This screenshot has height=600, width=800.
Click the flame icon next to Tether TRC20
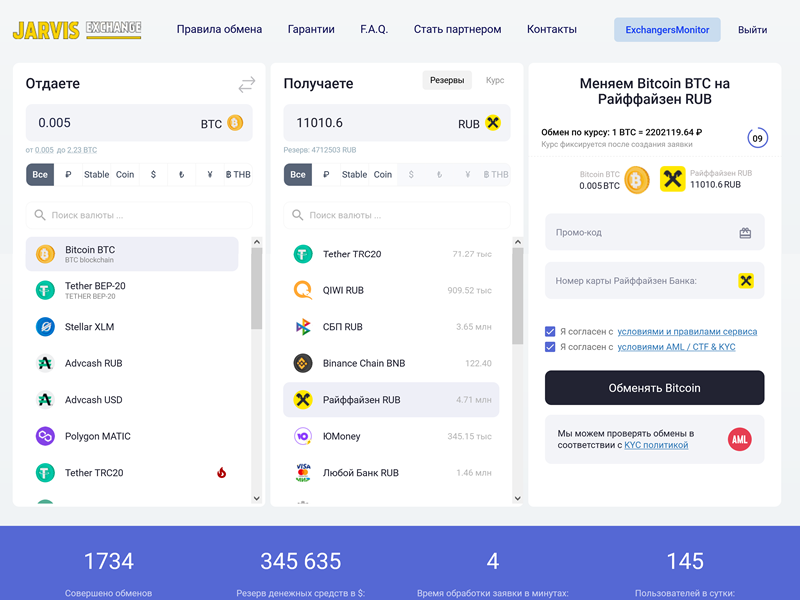pos(221,473)
